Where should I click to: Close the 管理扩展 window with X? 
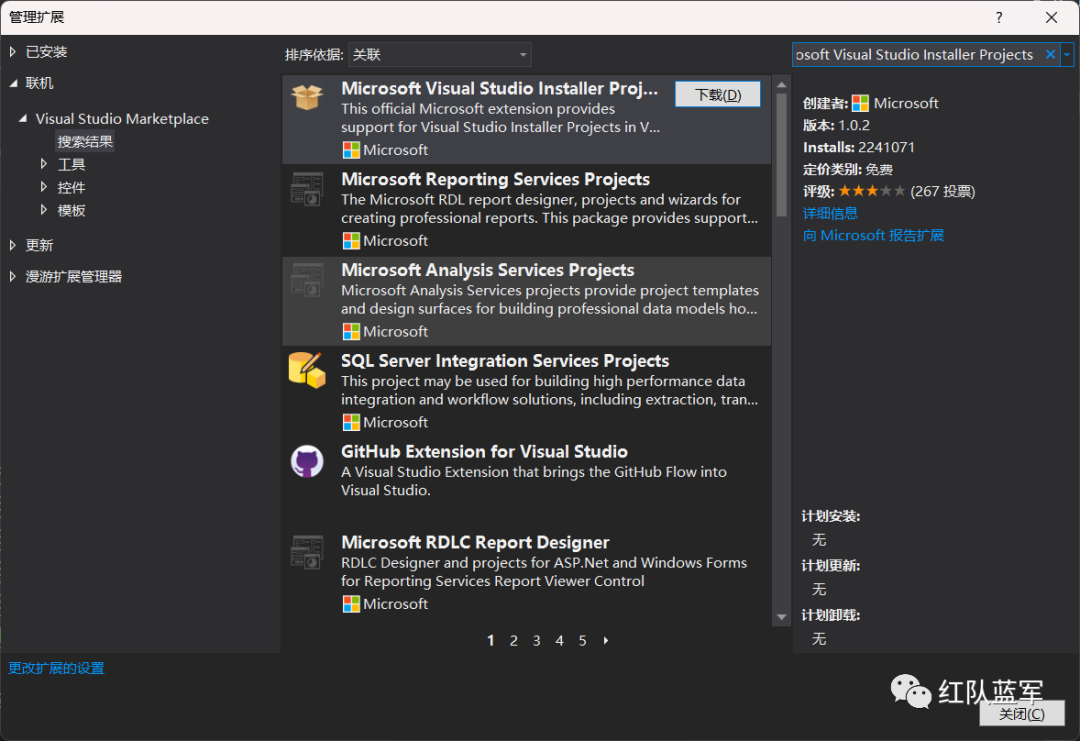[x=1051, y=17]
